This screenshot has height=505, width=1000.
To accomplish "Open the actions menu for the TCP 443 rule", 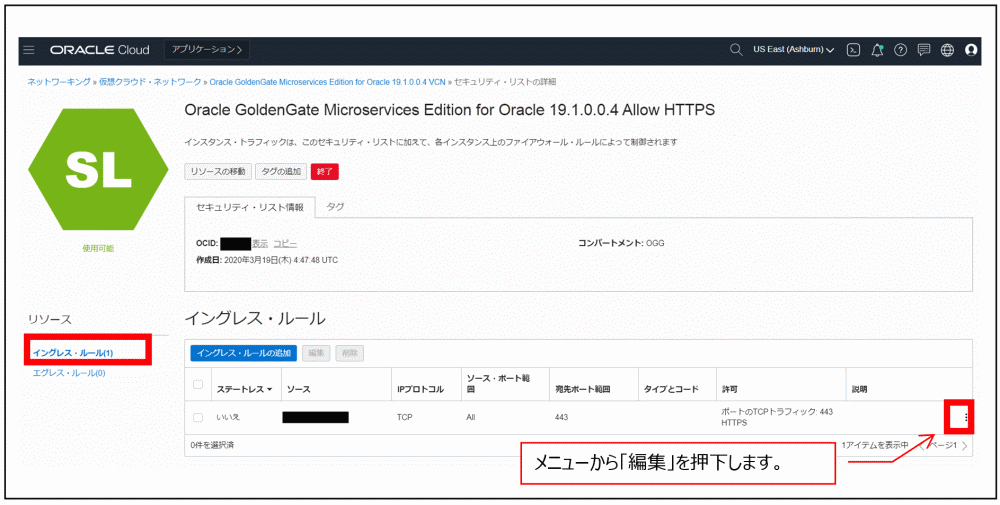I will [x=966, y=418].
